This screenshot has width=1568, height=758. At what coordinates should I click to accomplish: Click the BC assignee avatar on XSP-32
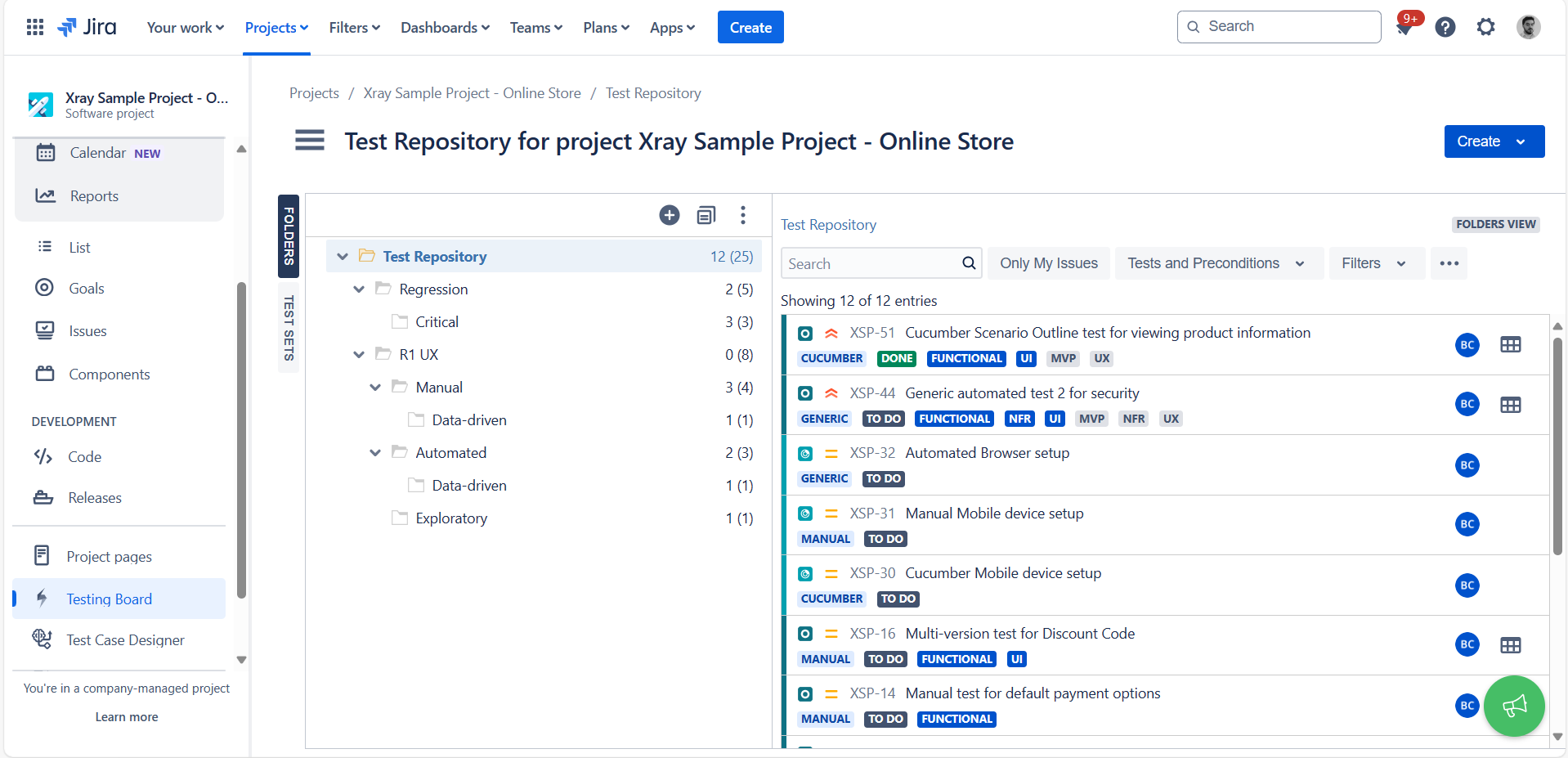[x=1467, y=465]
